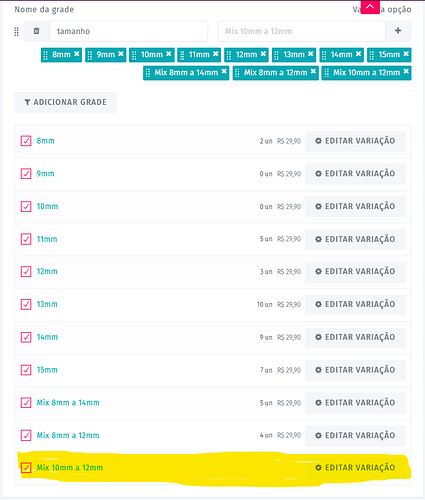
Task: Remove the 15mm tag with its x
Action: point(406,54)
